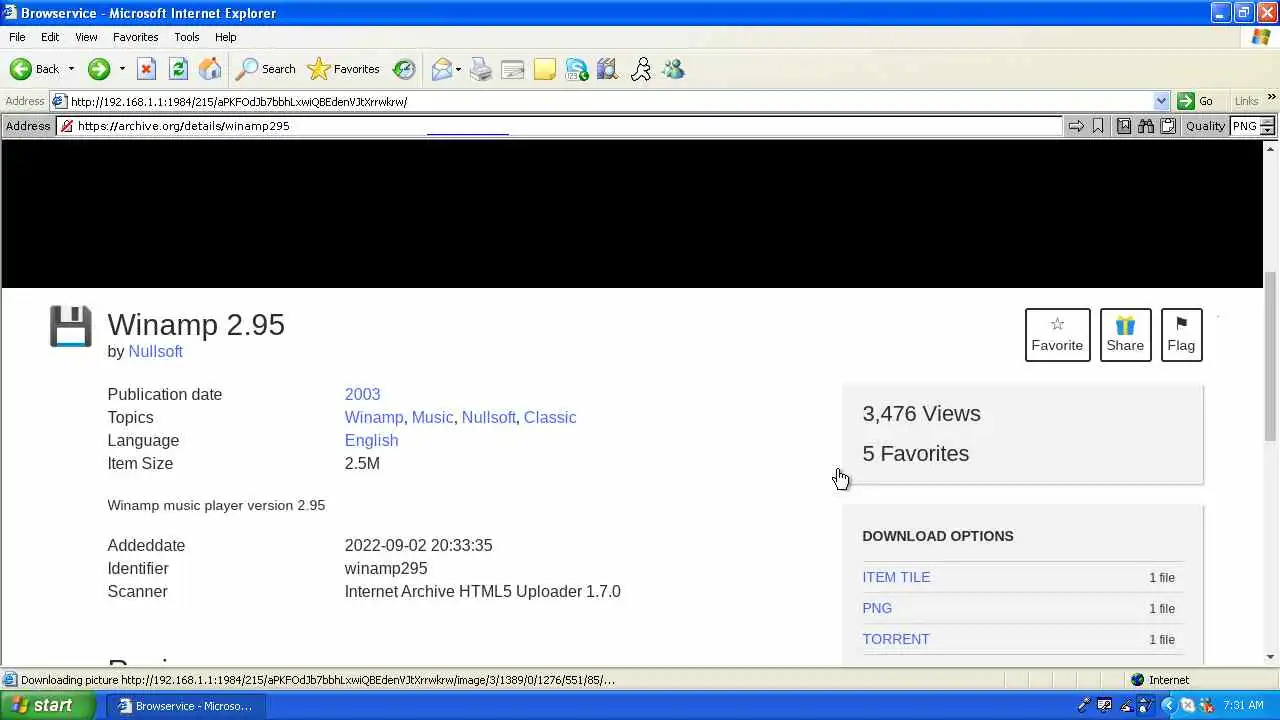Click the 7:31 AM system clock

pyautogui.click(x=1244, y=706)
